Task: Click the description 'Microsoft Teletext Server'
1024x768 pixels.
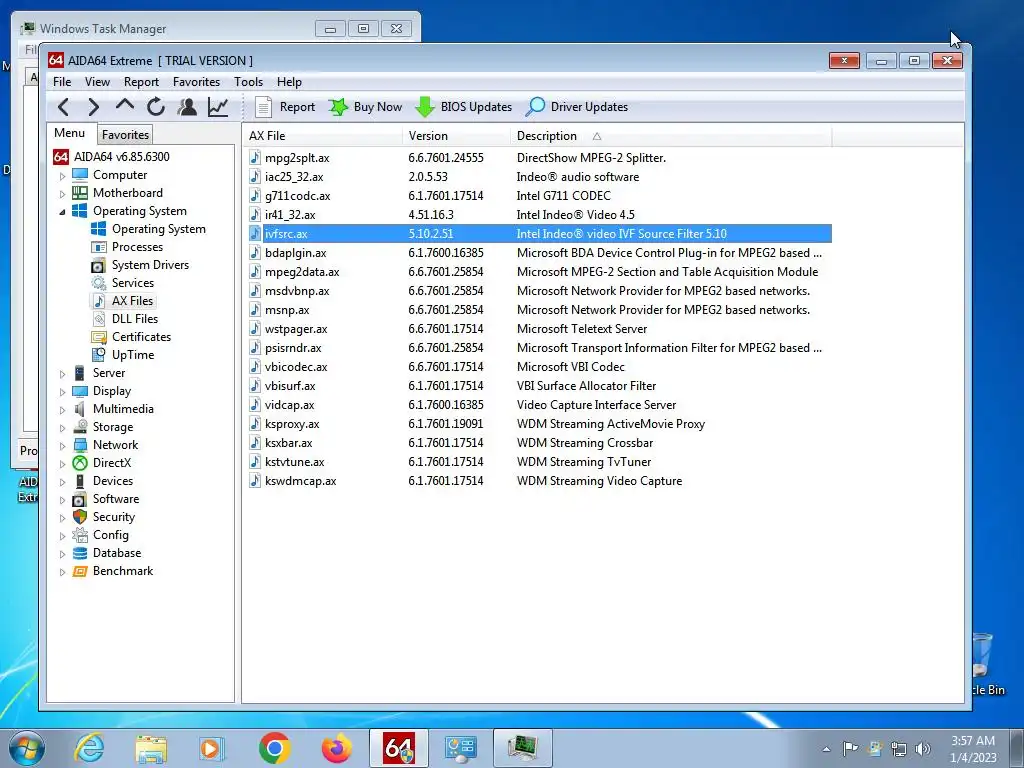Action: click(x=582, y=329)
